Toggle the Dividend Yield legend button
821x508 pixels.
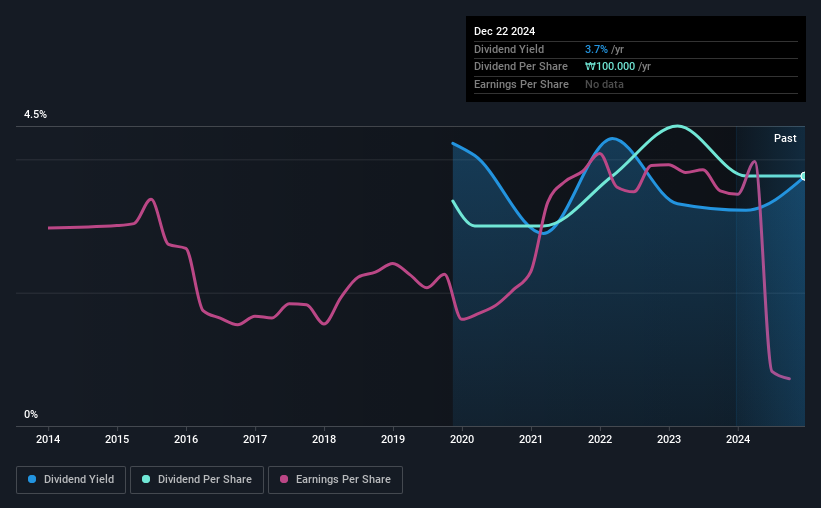pos(71,480)
